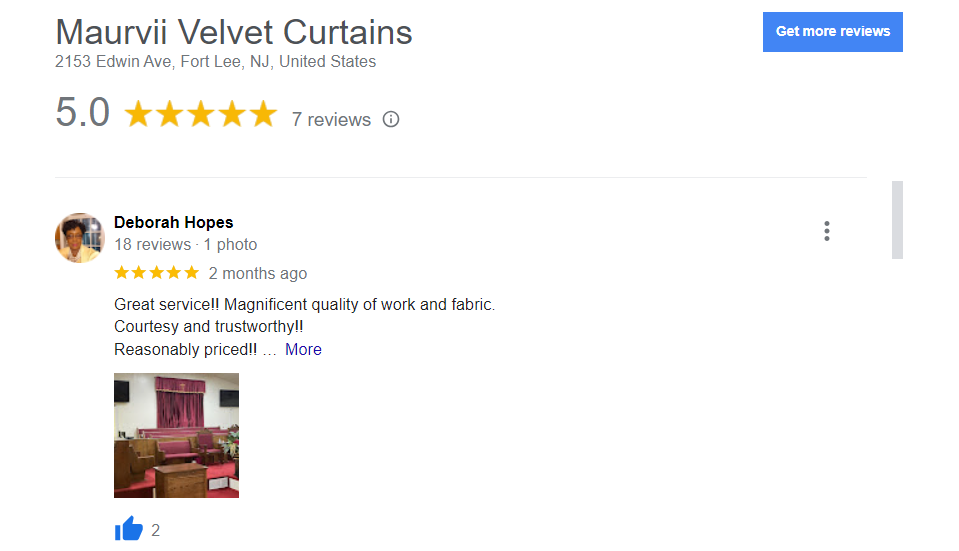The width and height of the screenshot is (959, 551).
Task: Click the vertical scrollbar of the reviews list
Action: (x=897, y=220)
